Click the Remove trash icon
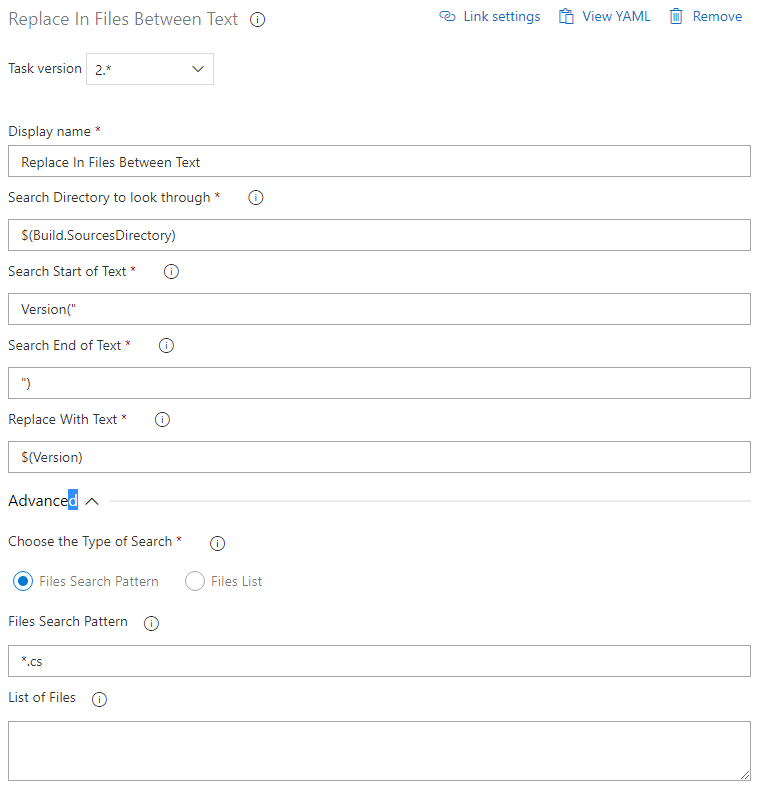 coord(675,16)
